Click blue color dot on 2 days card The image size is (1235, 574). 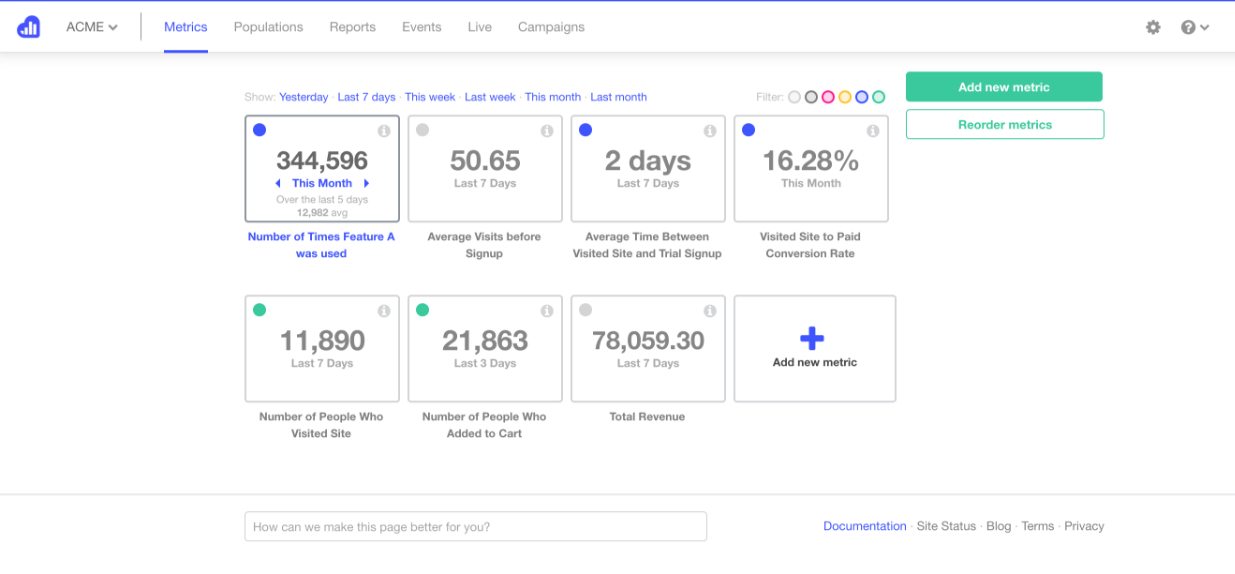pos(586,130)
